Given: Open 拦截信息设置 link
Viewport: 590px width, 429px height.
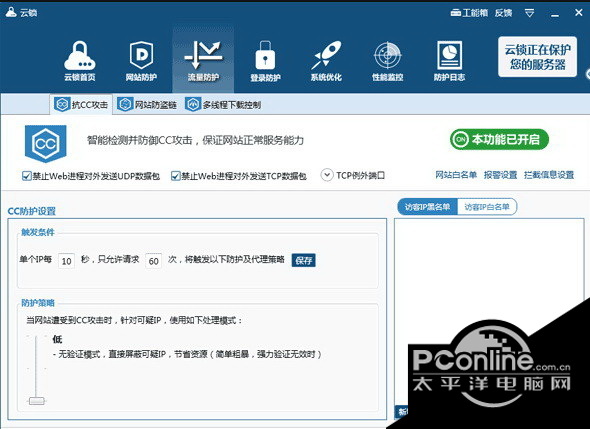Looking at the screenshot, I should point(549,175).
